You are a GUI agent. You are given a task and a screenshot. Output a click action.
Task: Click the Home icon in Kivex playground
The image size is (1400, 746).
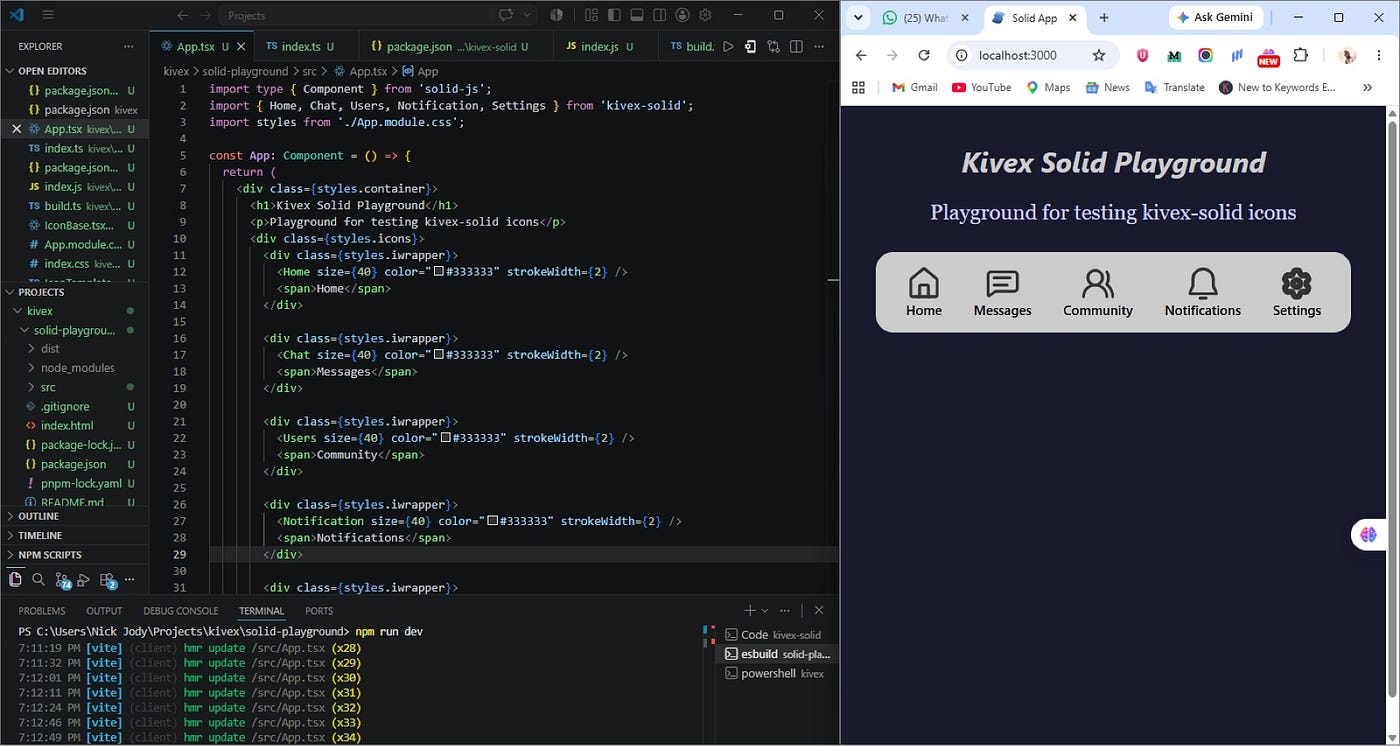pyautogui.click(x=924, y=284)
